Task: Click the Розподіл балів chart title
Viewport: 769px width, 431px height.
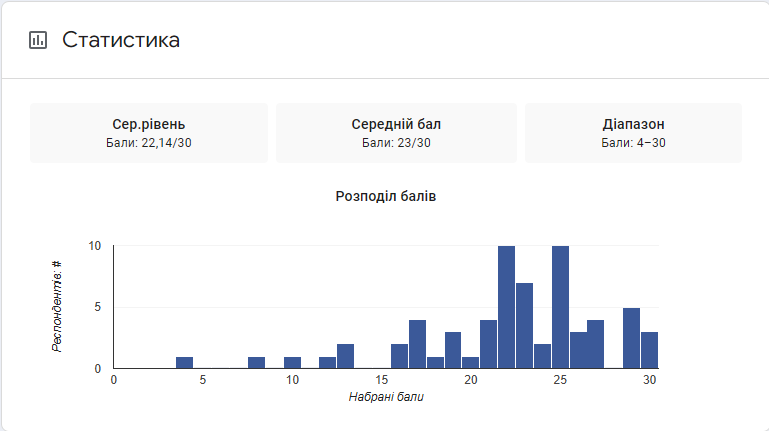Action: (386, 196)
